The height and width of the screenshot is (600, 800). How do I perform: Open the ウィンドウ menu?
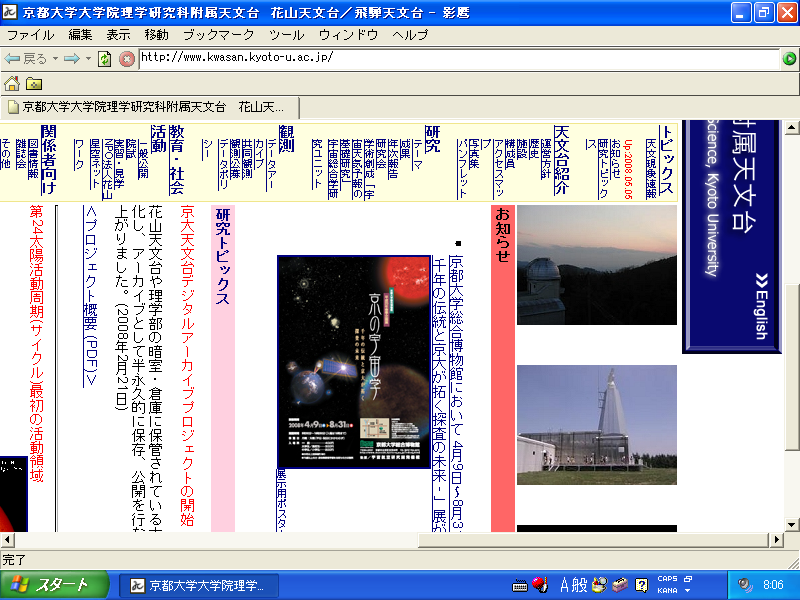click(x=348, y=35)
